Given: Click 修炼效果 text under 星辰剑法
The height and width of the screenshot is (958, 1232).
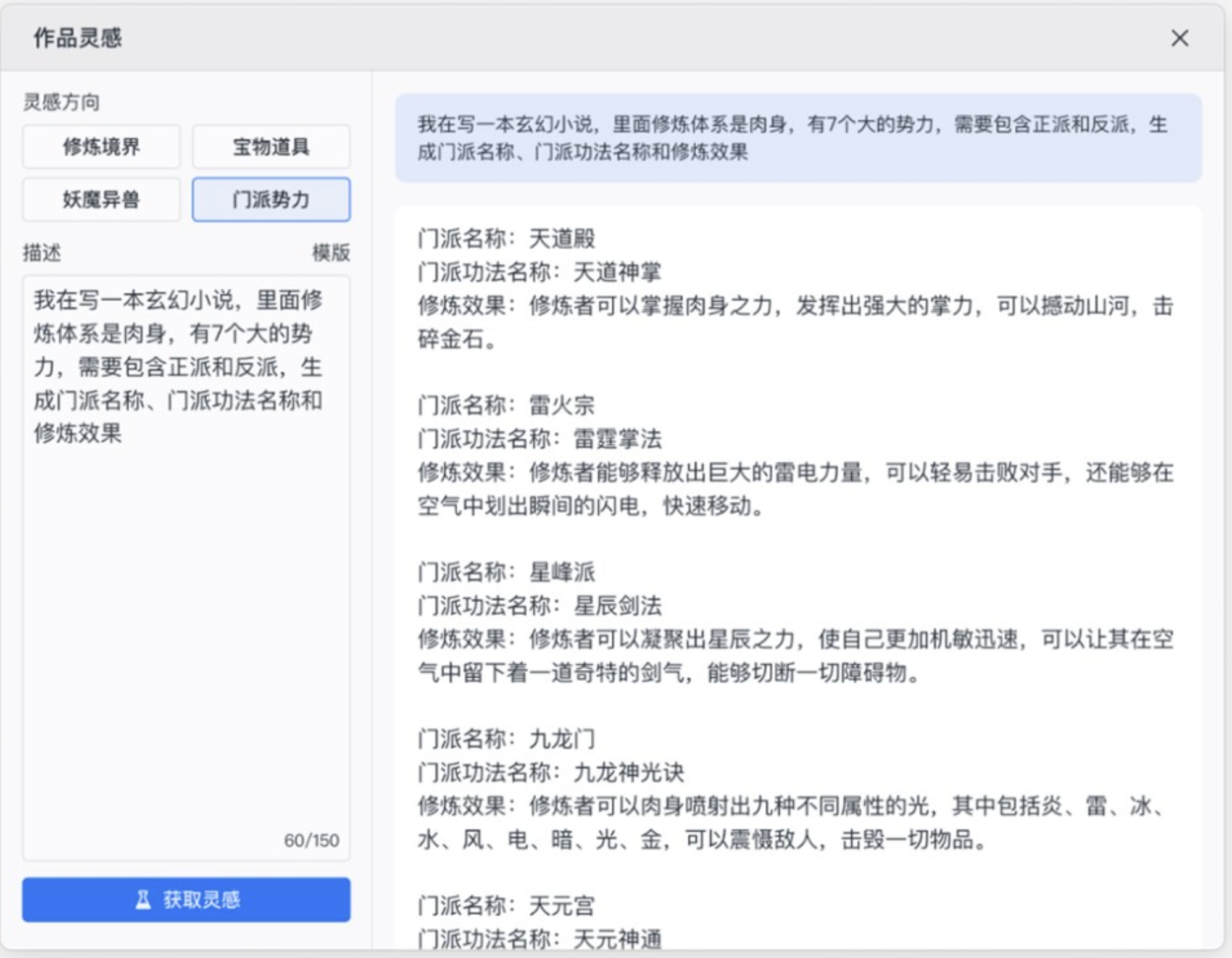Looking at the screenshot, I should tap(795, 656).
